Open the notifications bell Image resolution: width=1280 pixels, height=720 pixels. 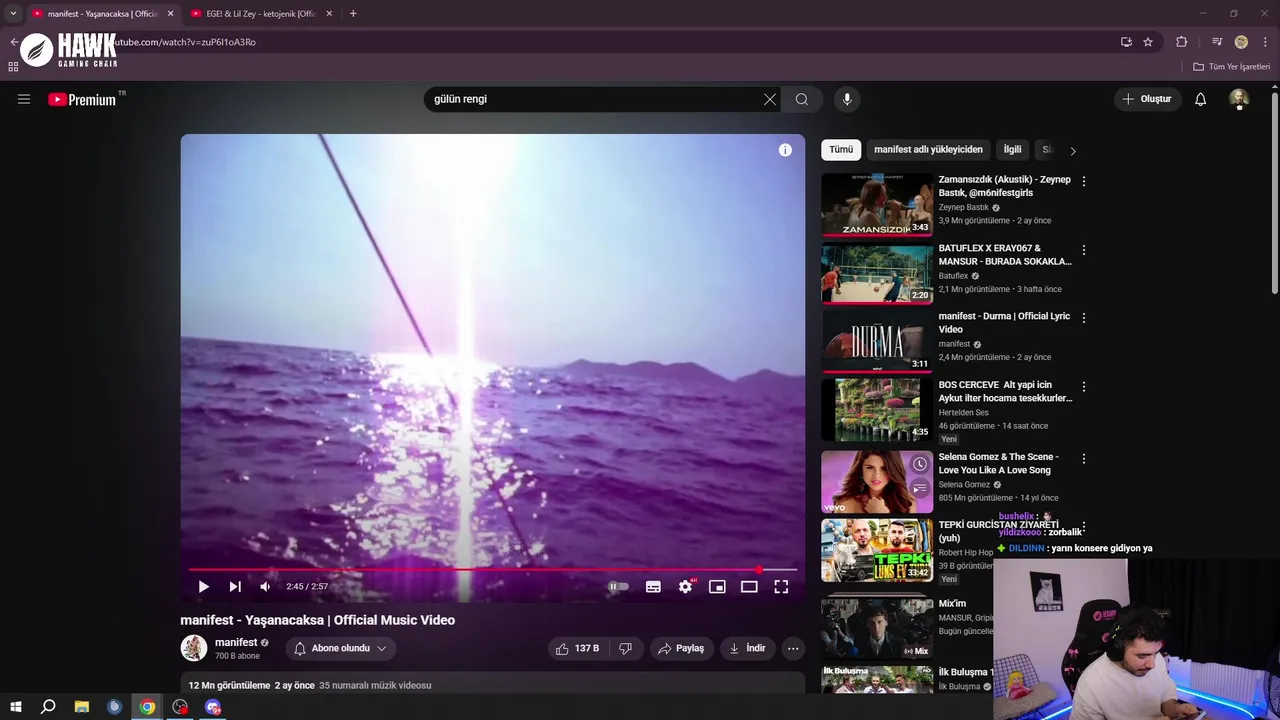click(1201, 99)
